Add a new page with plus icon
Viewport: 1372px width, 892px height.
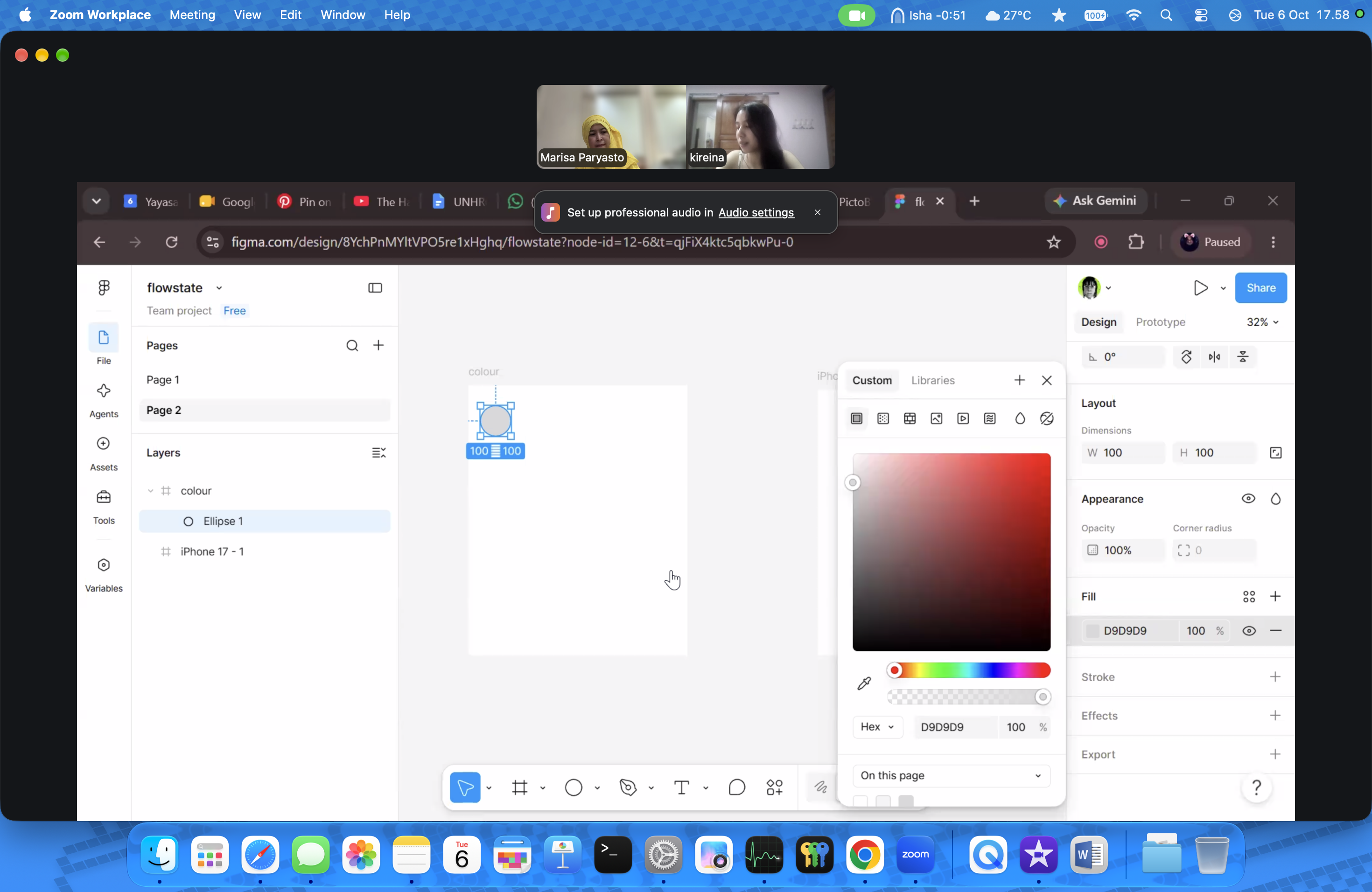(x=379, y=345)
